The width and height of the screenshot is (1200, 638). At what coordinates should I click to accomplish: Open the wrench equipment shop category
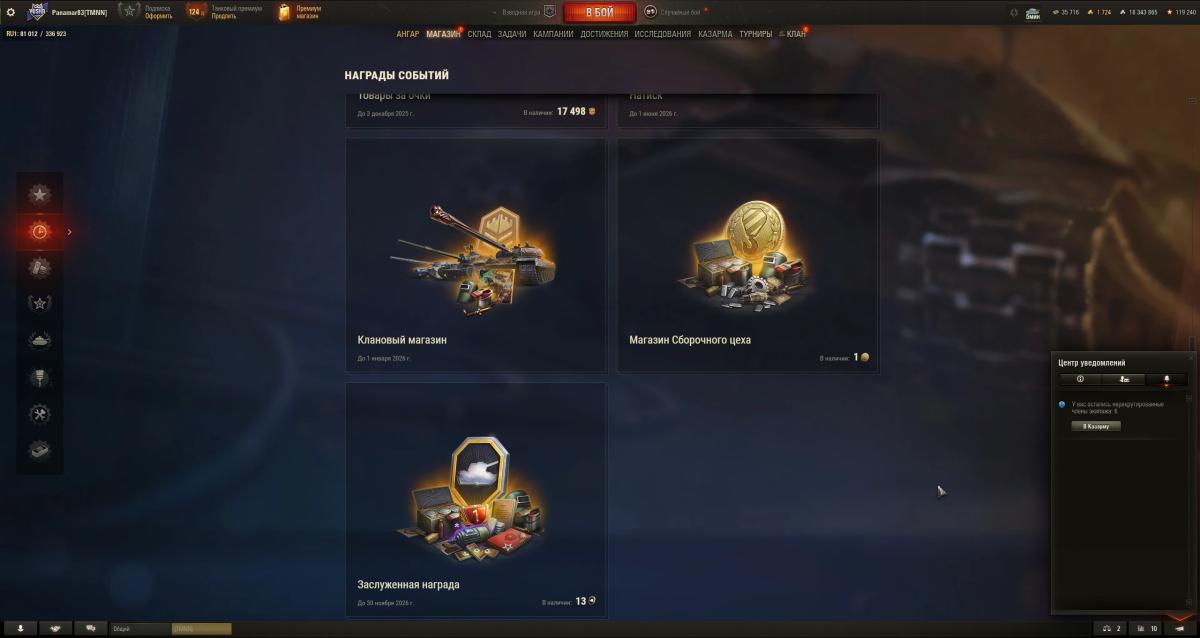point(40,414)
